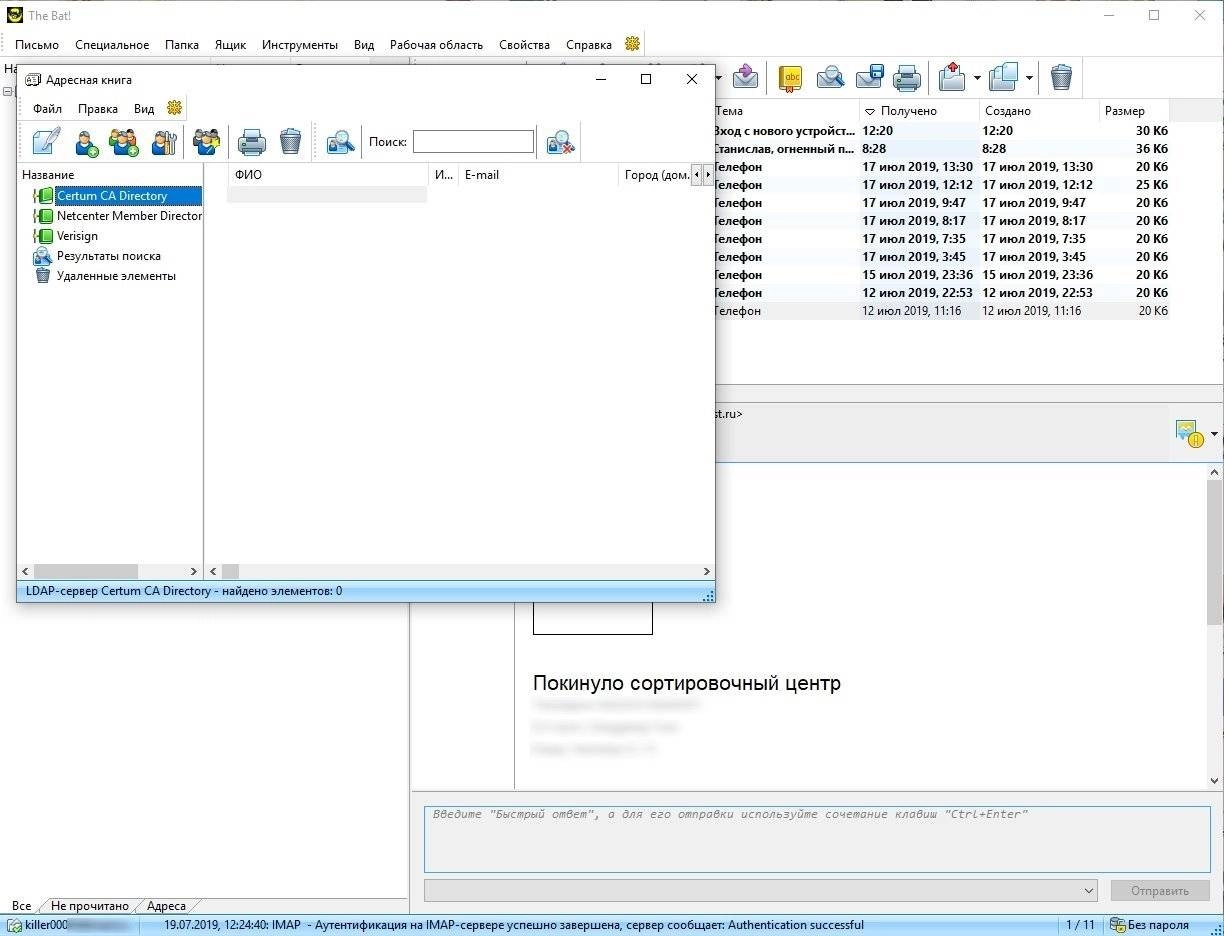Start contact search with magnifier card icon

[340, 142]
